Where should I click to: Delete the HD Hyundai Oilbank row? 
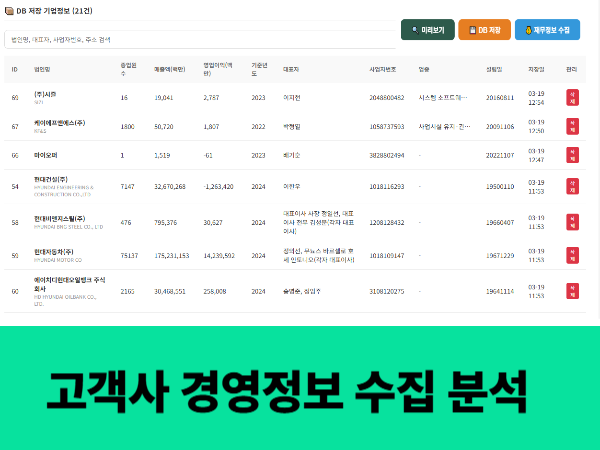tap(572, 291)
